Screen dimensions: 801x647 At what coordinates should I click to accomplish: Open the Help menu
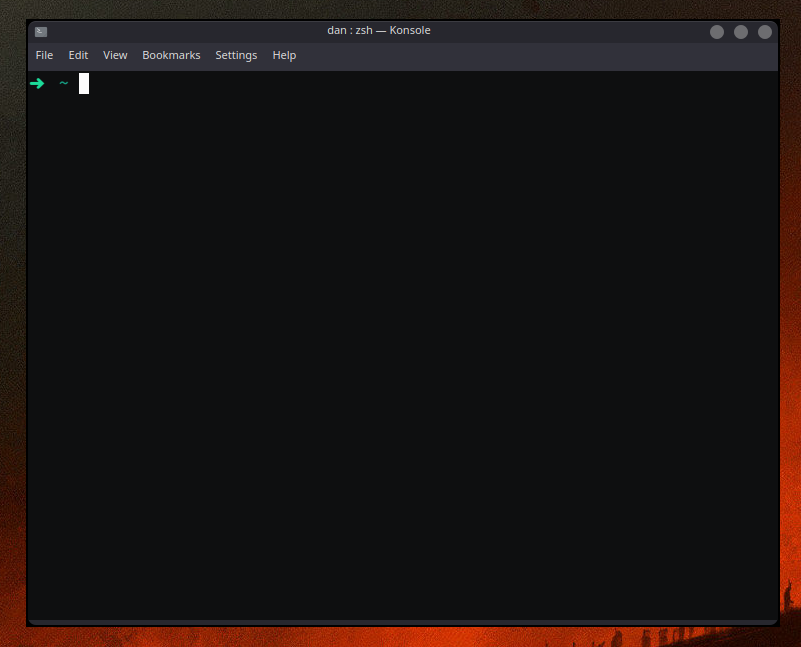tap(284, 55)
